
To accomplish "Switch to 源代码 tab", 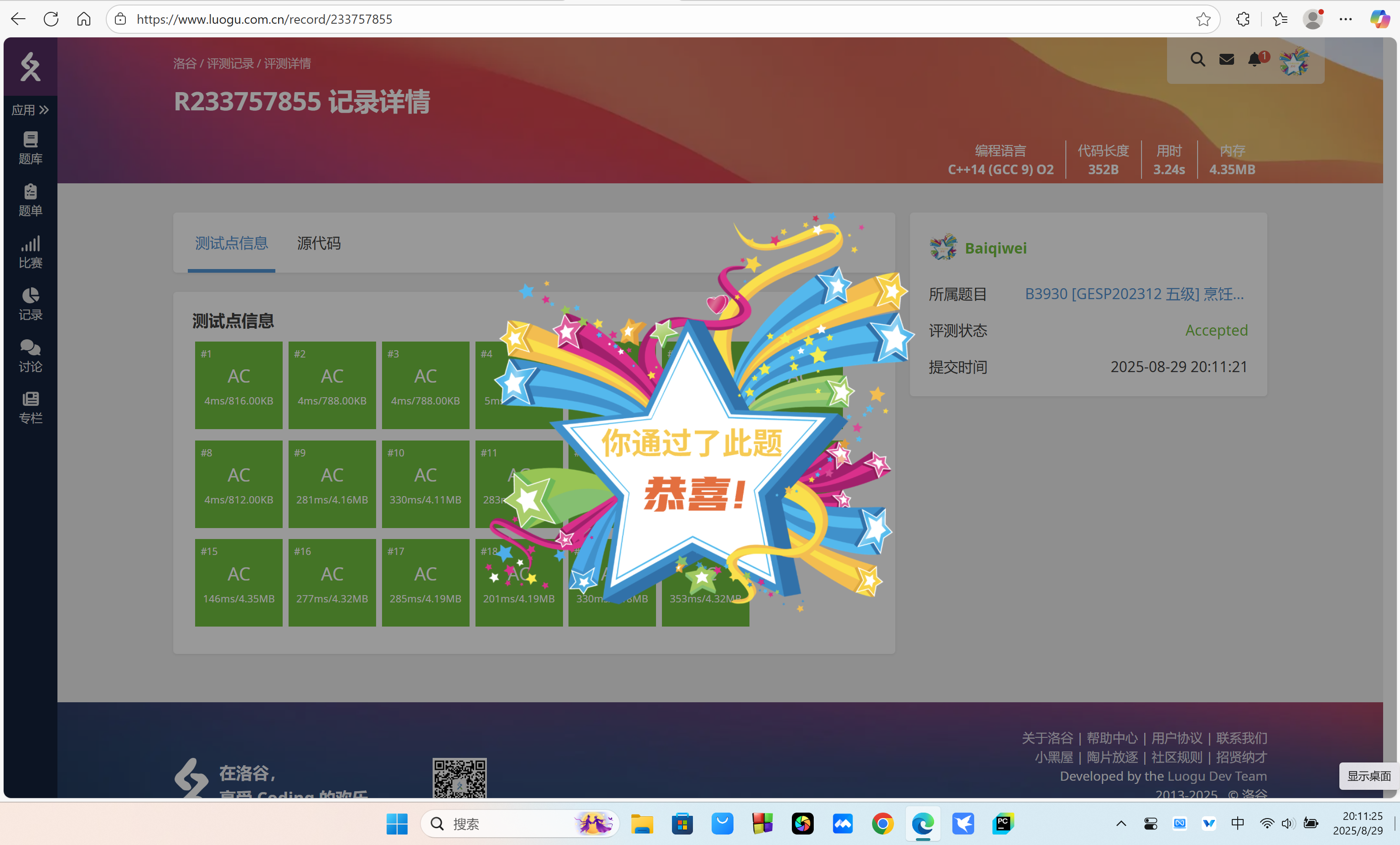I will coord(319,243).
